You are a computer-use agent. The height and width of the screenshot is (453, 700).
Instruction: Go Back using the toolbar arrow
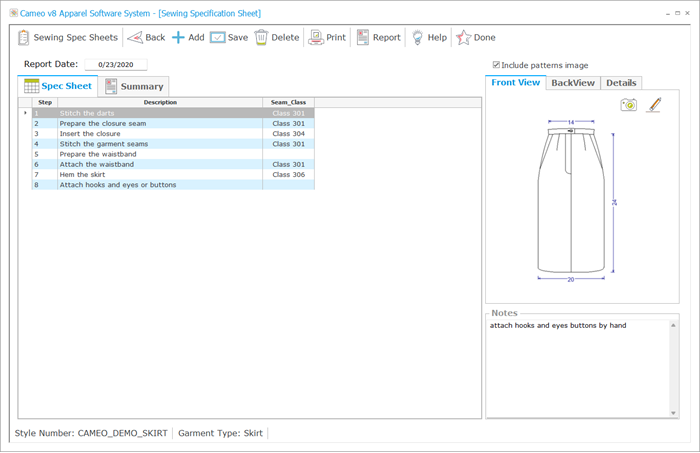pyautogui.click(x=146, y=38)
